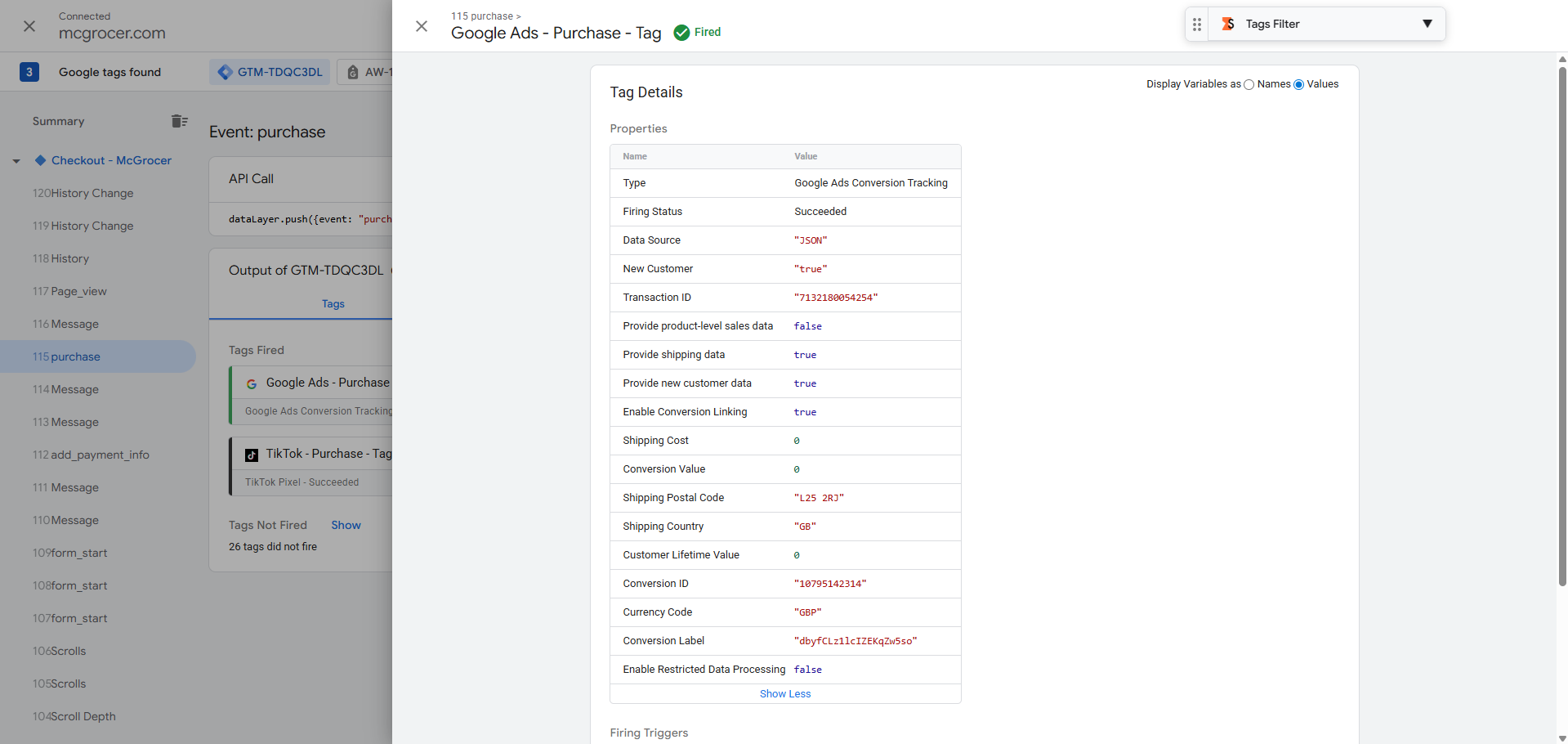Click Google icon on Ads Purchase tag card

click(252, 383)
